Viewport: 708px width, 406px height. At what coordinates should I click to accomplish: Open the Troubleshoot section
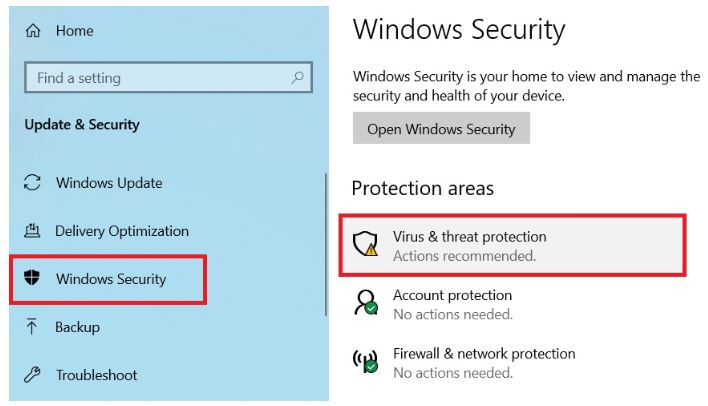(x=96, y=375)
